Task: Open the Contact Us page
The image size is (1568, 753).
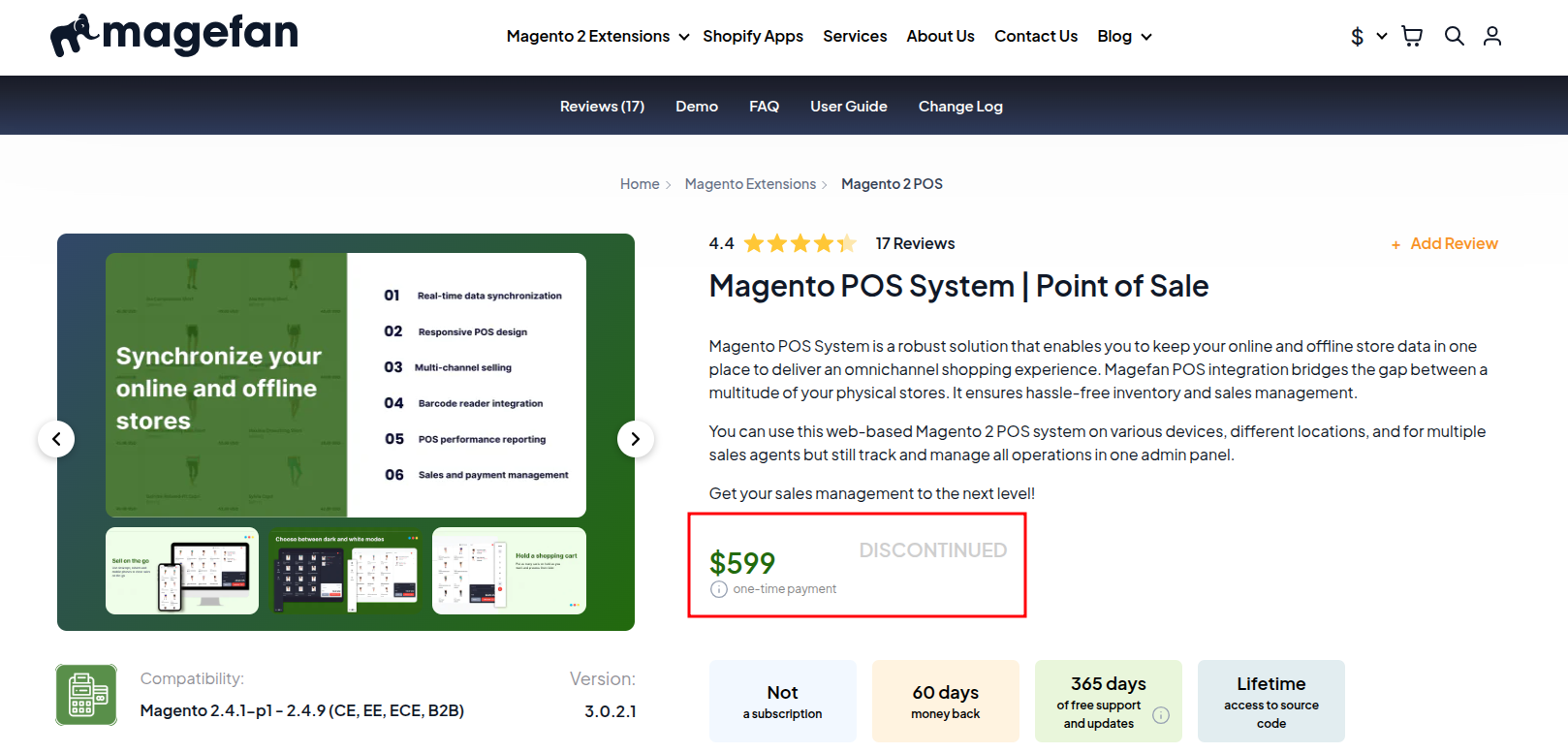Action: click(1036, 36)
